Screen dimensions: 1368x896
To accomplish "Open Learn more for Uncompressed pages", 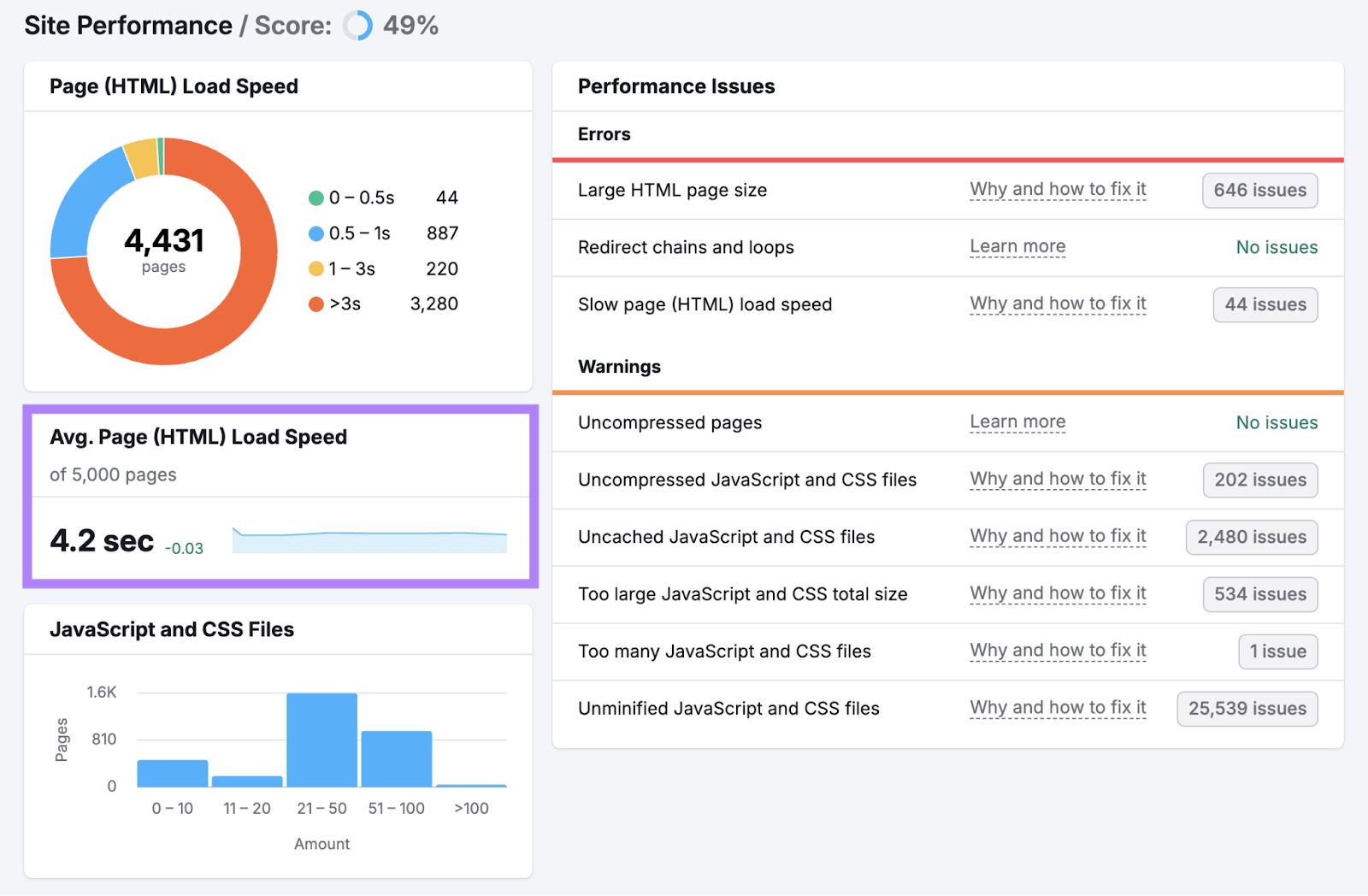I will click(1017, 421).
